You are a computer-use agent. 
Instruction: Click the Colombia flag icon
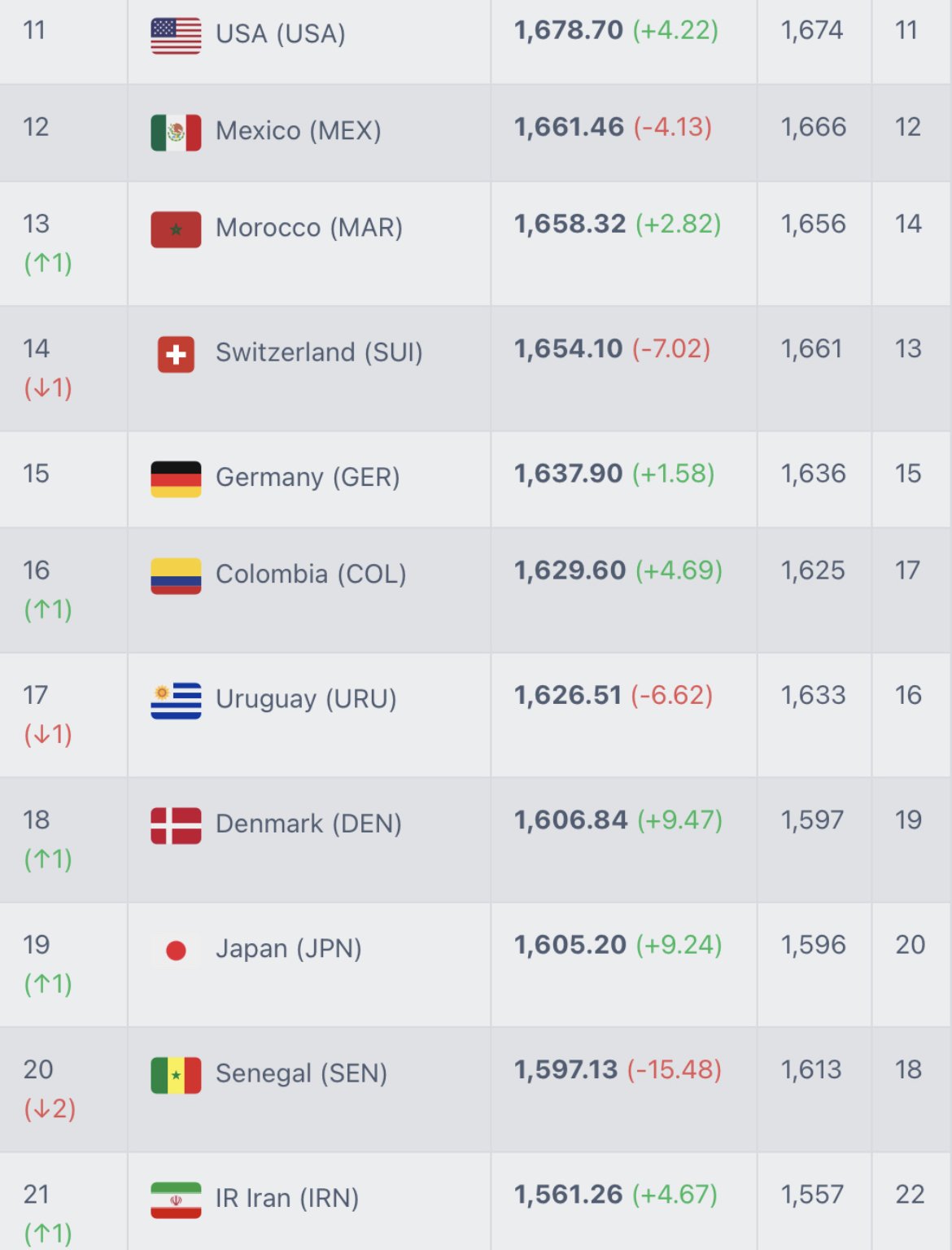(176, 575)
